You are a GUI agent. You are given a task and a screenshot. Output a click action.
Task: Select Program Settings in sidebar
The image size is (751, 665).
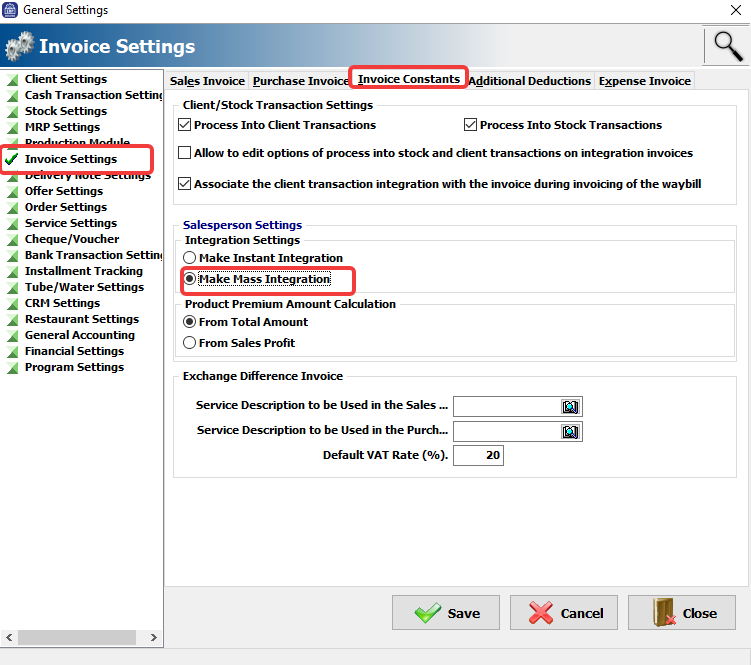pyautogui.click(x=74, y=367)
